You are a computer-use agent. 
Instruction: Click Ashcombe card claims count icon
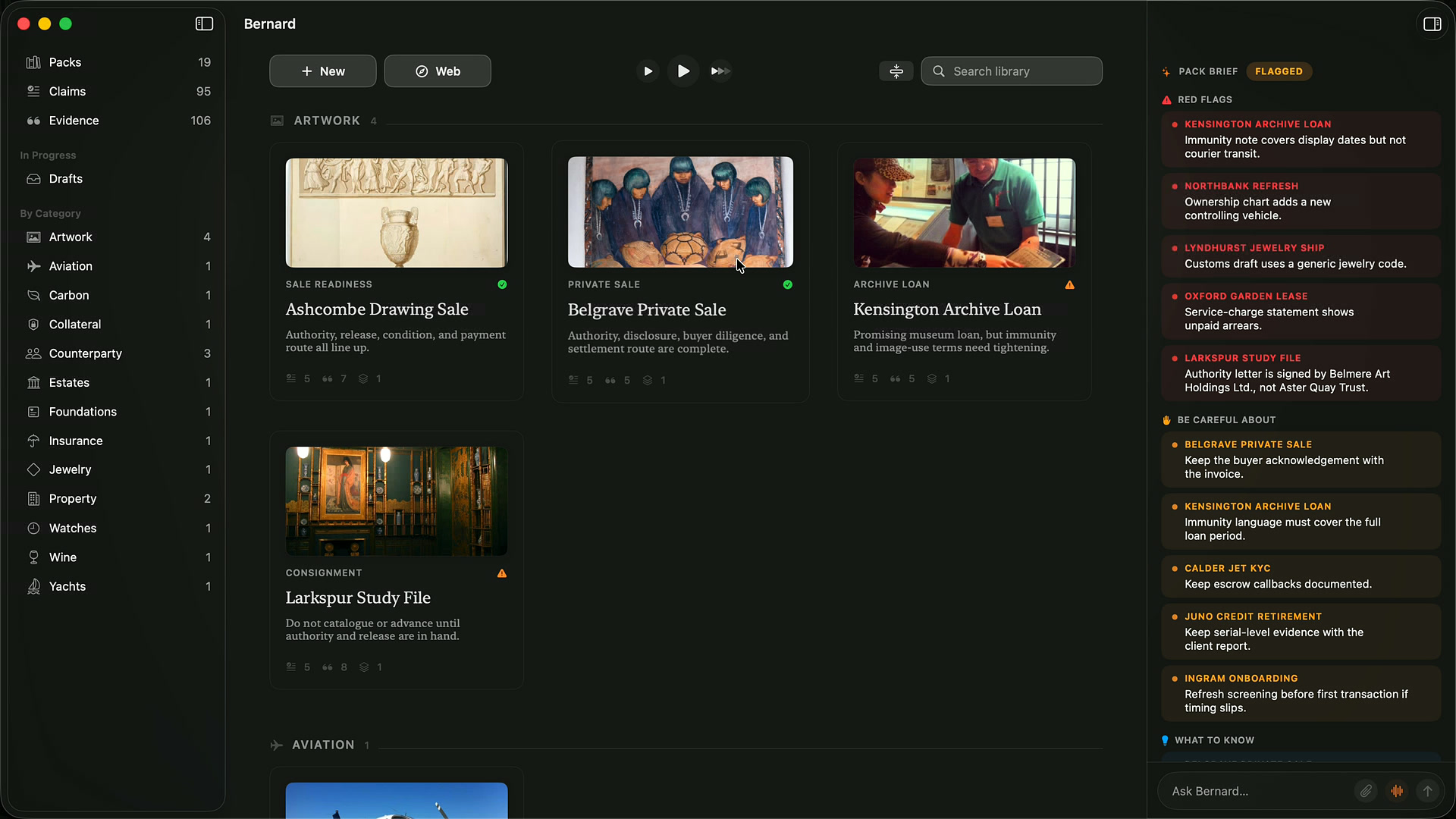coord(291,378)
